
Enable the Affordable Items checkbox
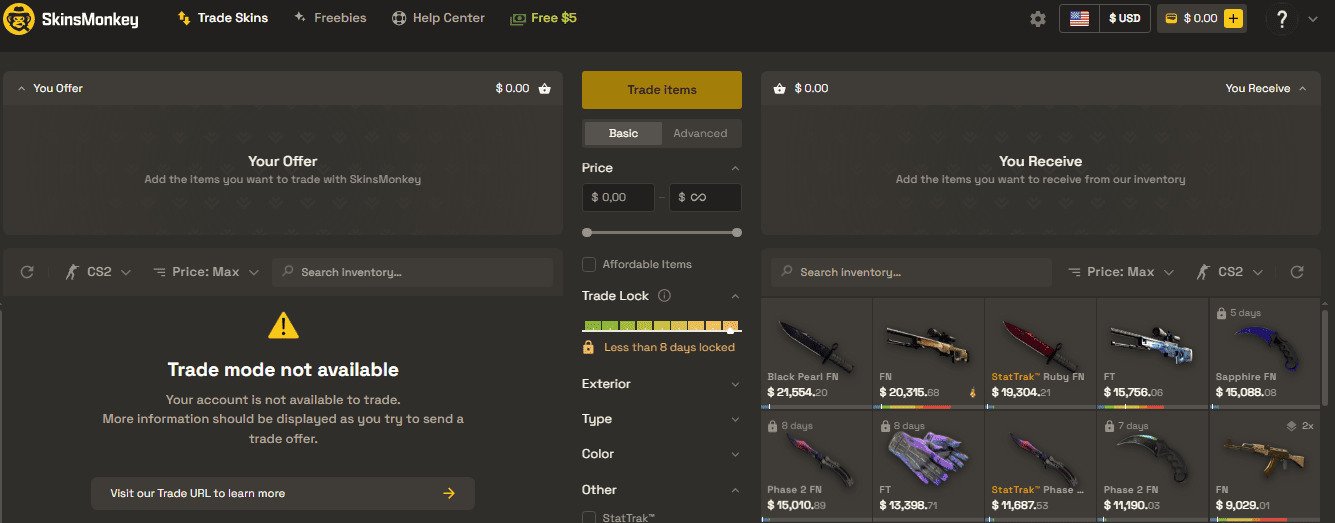click(589, 264)
